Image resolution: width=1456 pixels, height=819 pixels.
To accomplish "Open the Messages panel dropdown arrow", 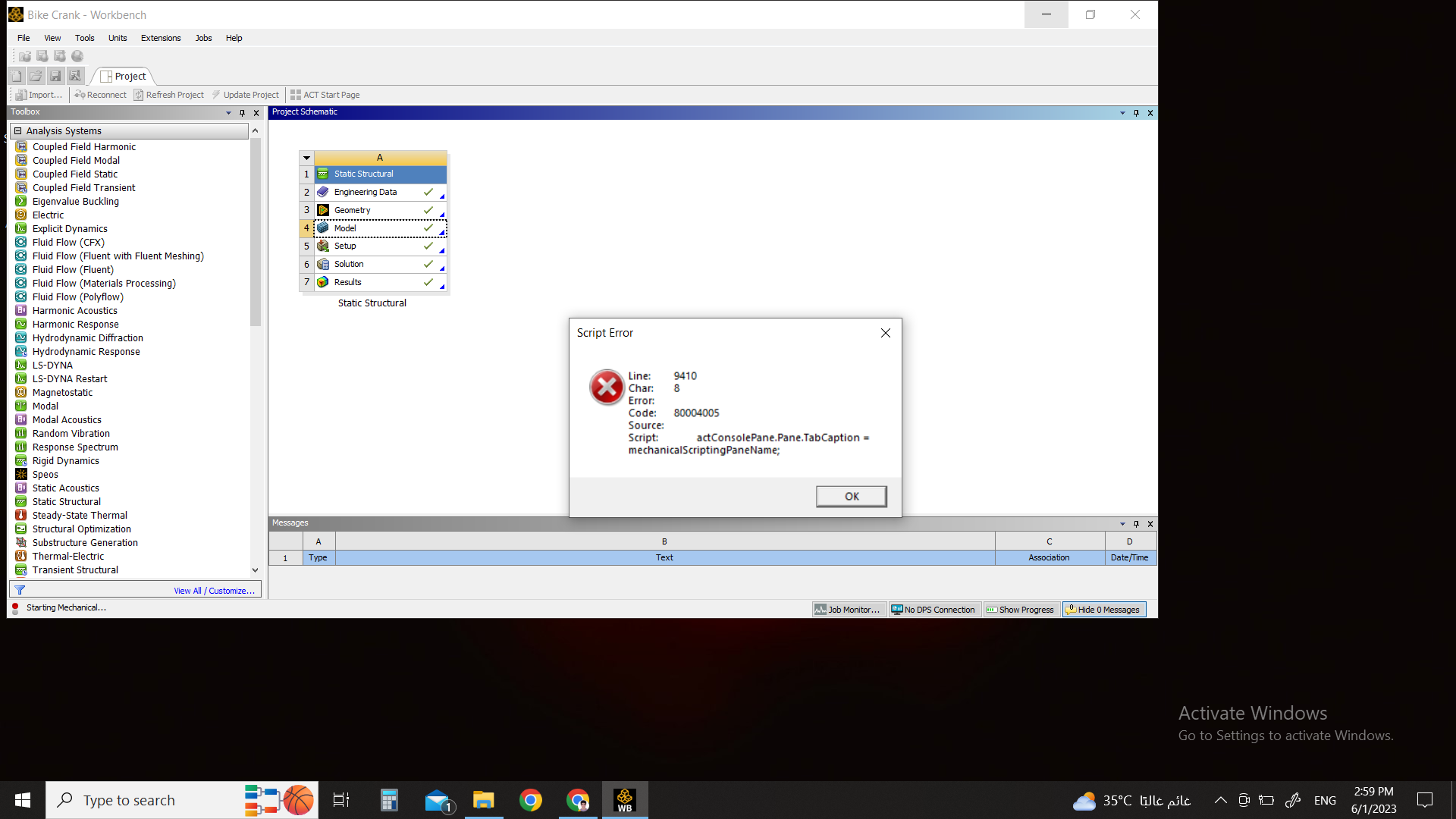I will click(x=1122, y=524).
